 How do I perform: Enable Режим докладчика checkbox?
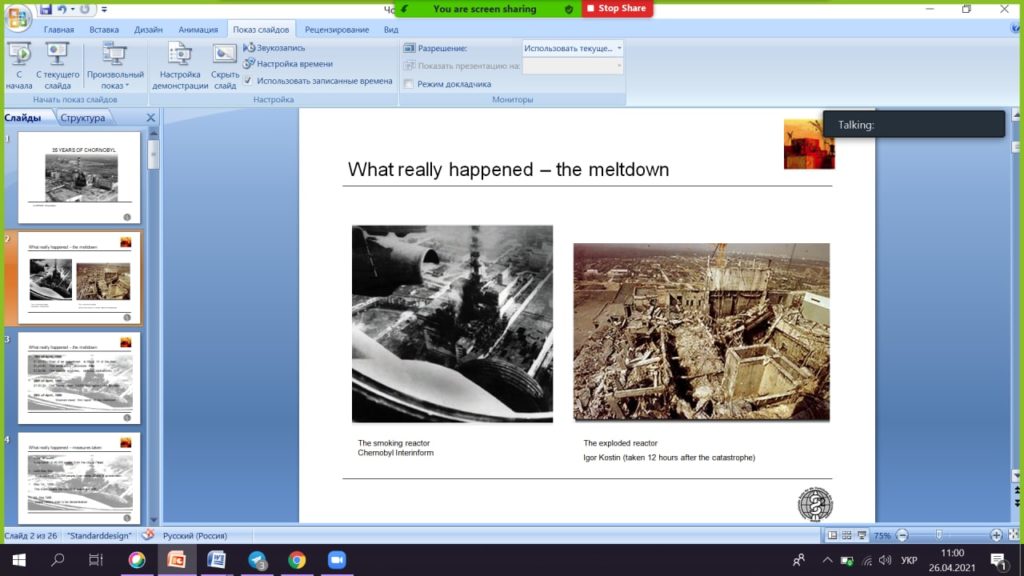coord(409,84)
